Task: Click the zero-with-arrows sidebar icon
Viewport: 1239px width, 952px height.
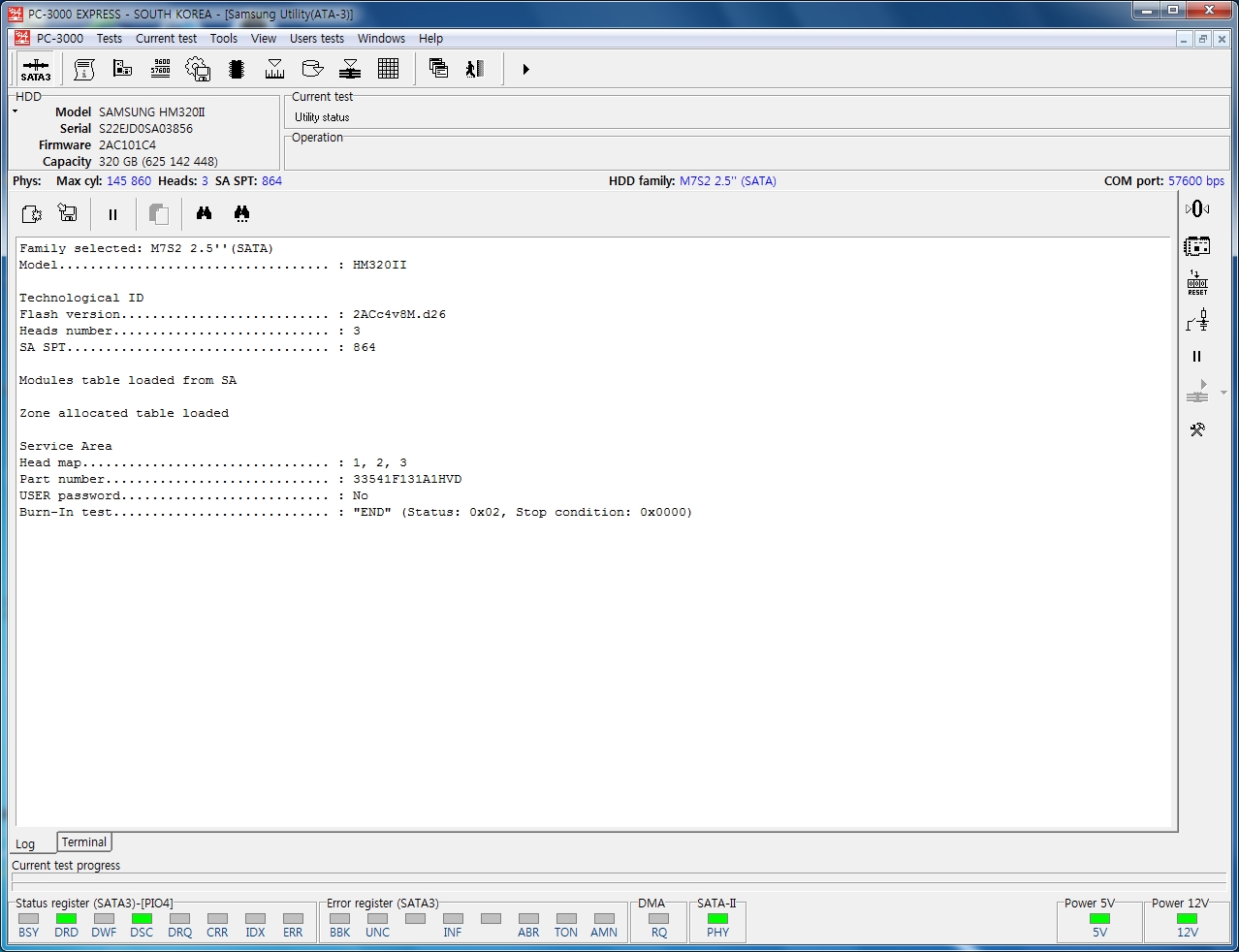Action: pos(1197,208)
